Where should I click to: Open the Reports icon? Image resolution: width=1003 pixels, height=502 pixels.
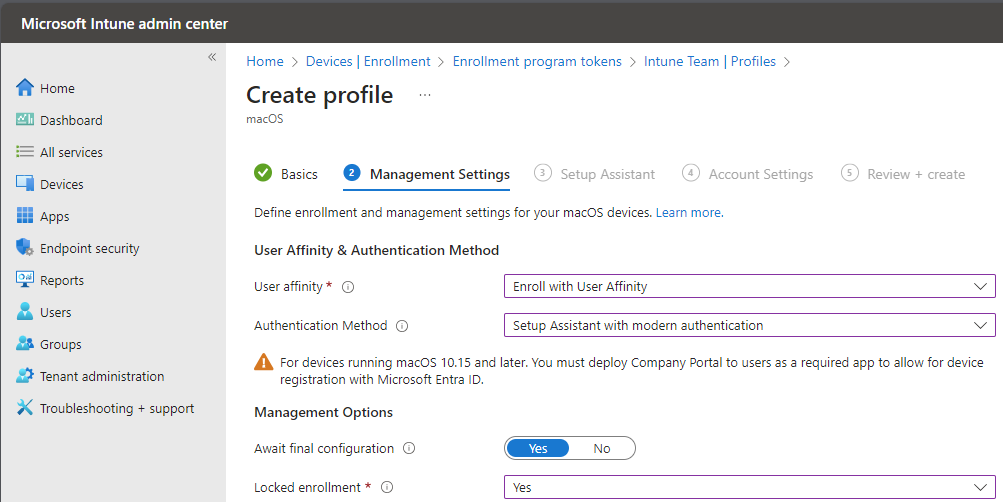coord(25,279)
